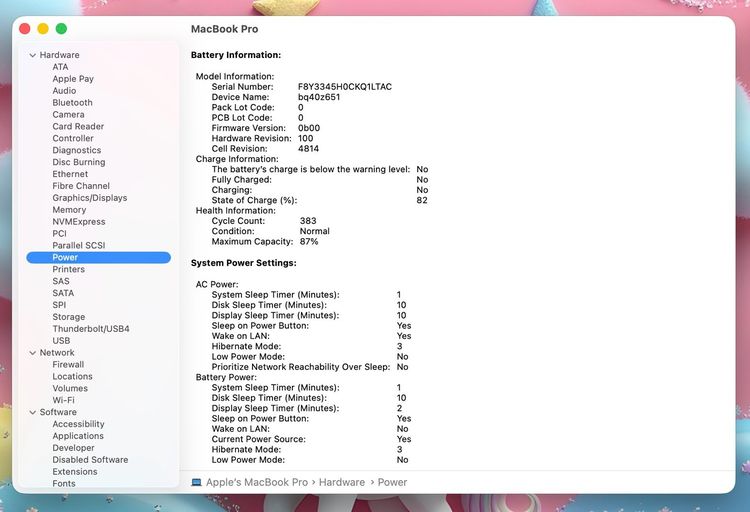Click the green zoom window button
The height and width of the screenshot is (512, 750).
coord(61,29)
